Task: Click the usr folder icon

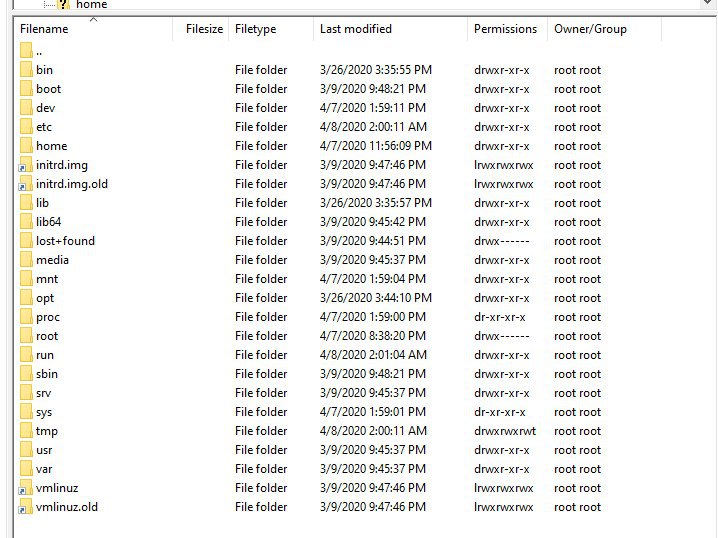Action: [x=26, y=450]
